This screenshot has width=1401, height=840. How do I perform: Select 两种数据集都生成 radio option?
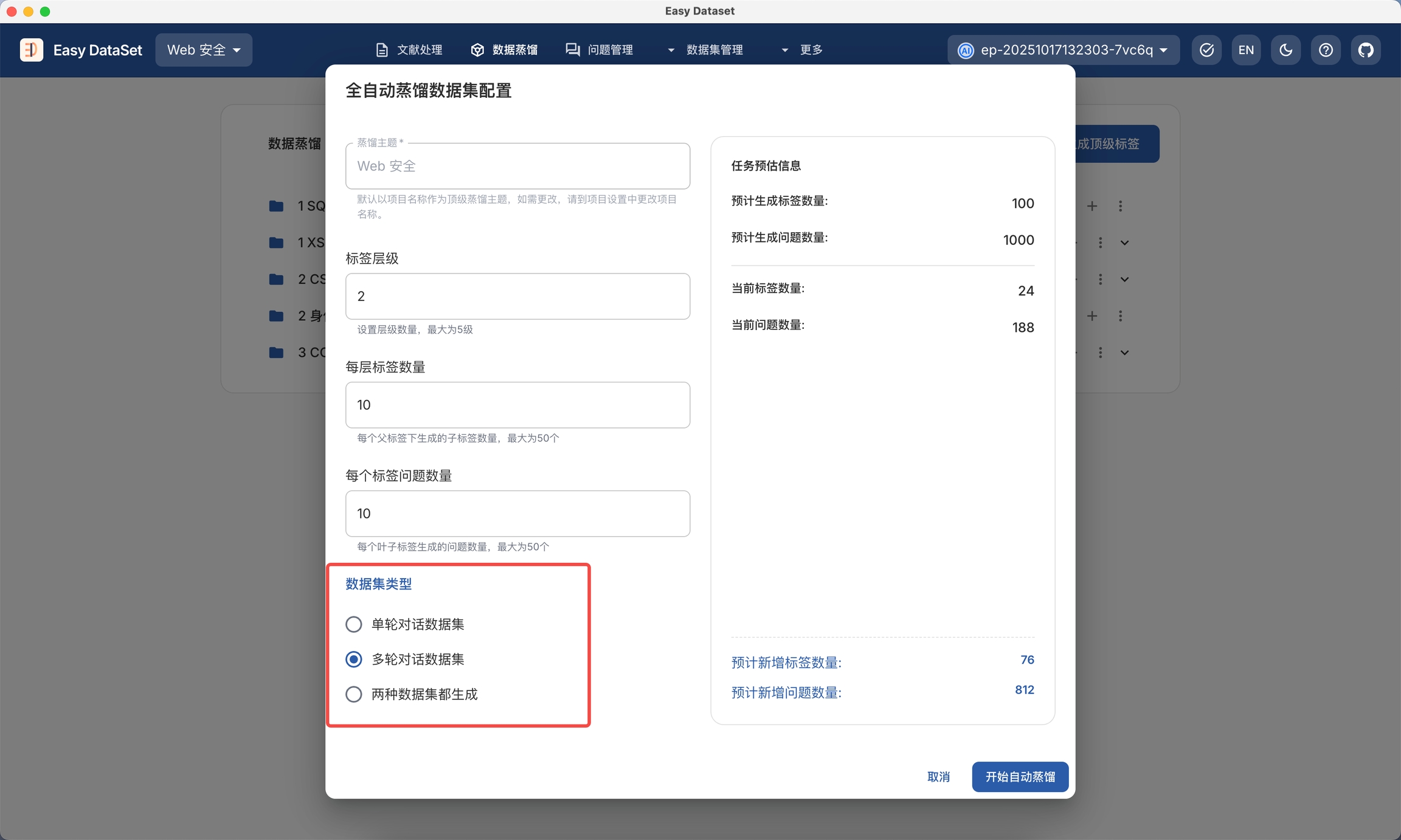tap(354, 694)
